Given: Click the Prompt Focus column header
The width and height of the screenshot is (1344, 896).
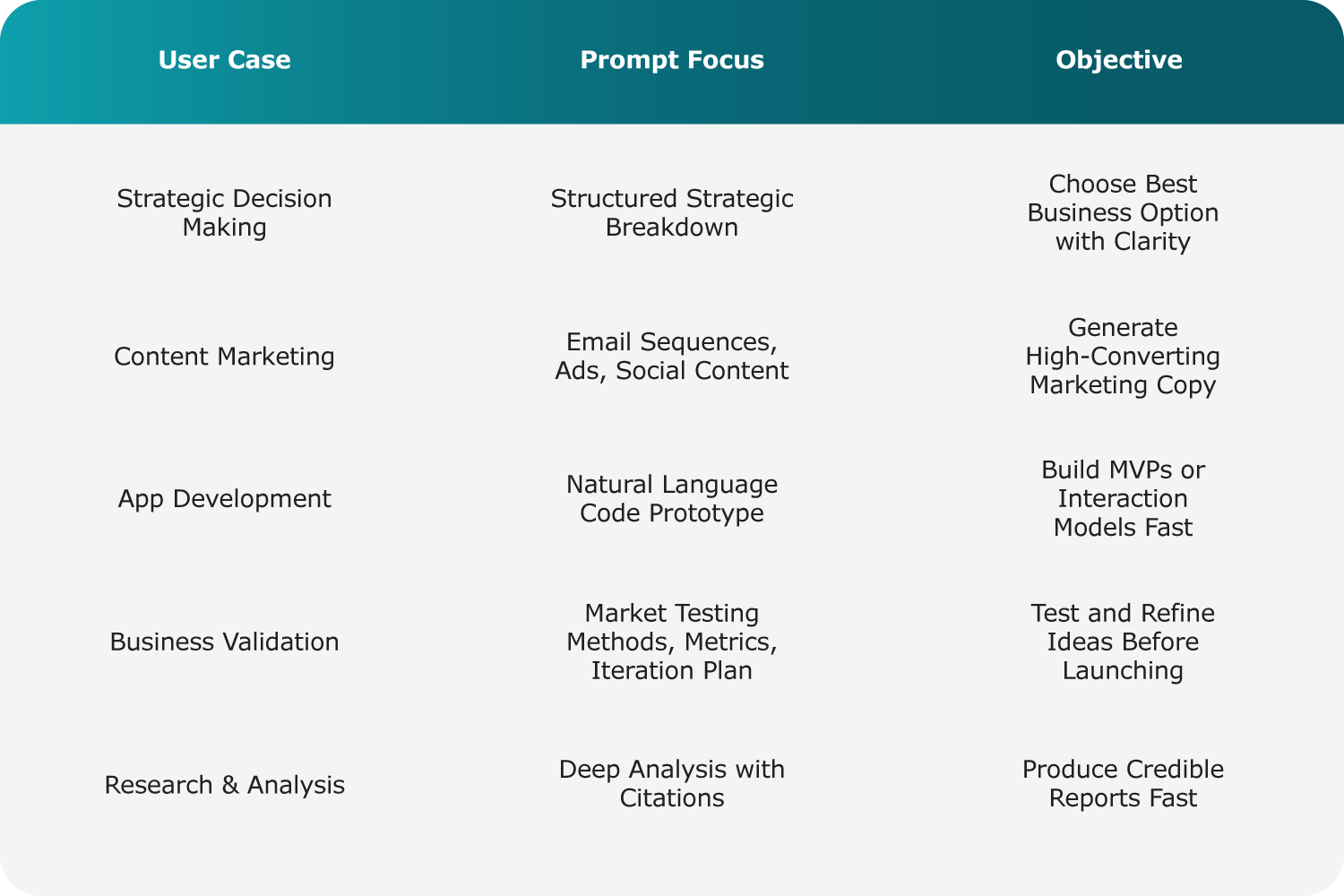Looking at the screenshot, I should 672,60.
